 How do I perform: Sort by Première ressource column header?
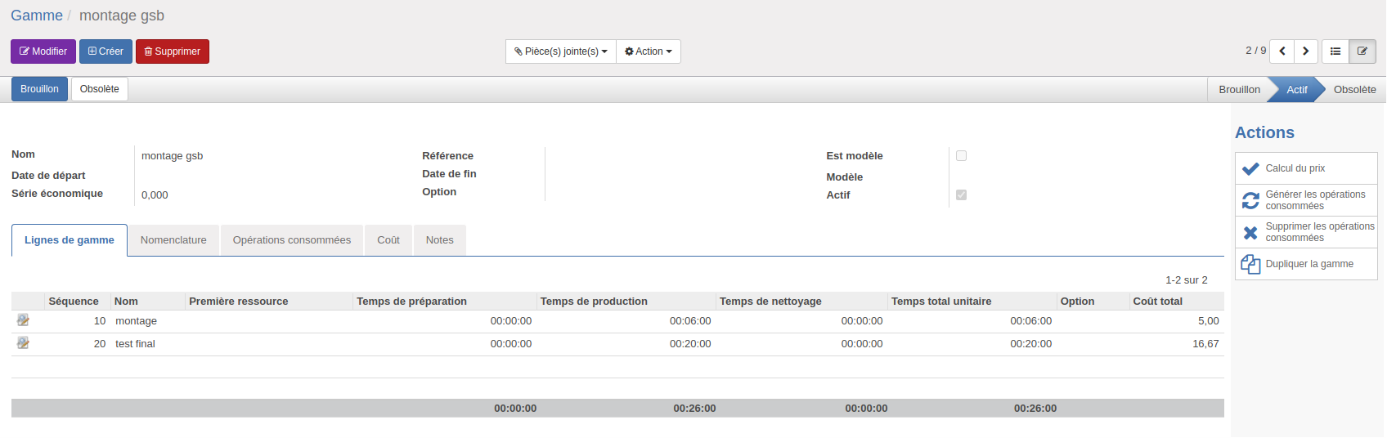click(269, 301)
